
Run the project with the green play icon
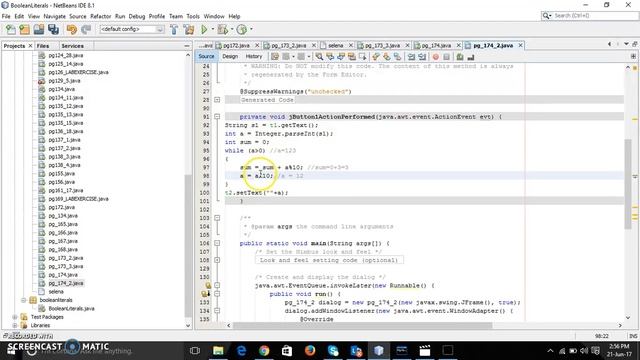(x=204, y=29)
